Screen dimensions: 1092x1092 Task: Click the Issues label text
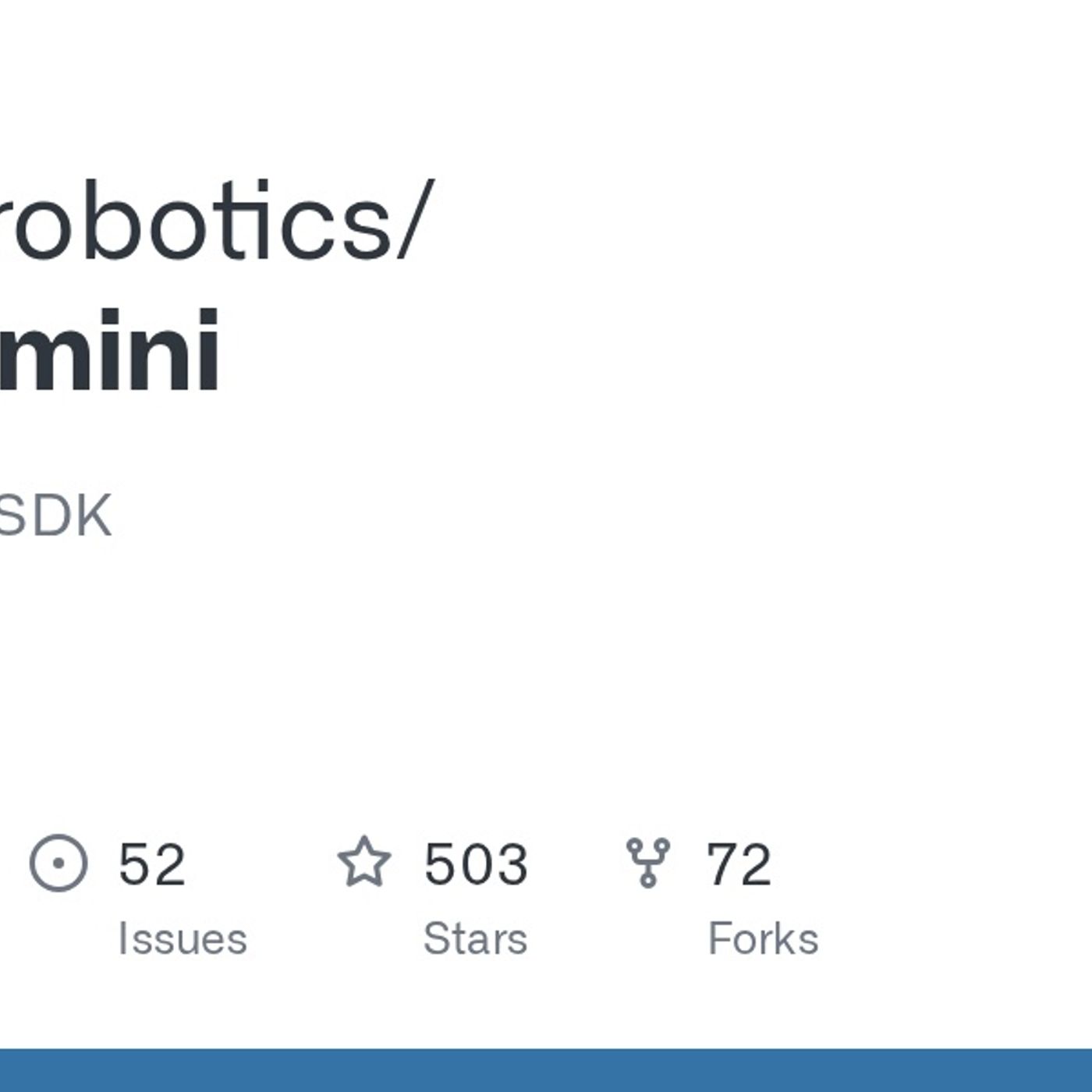tap(182, 938)
